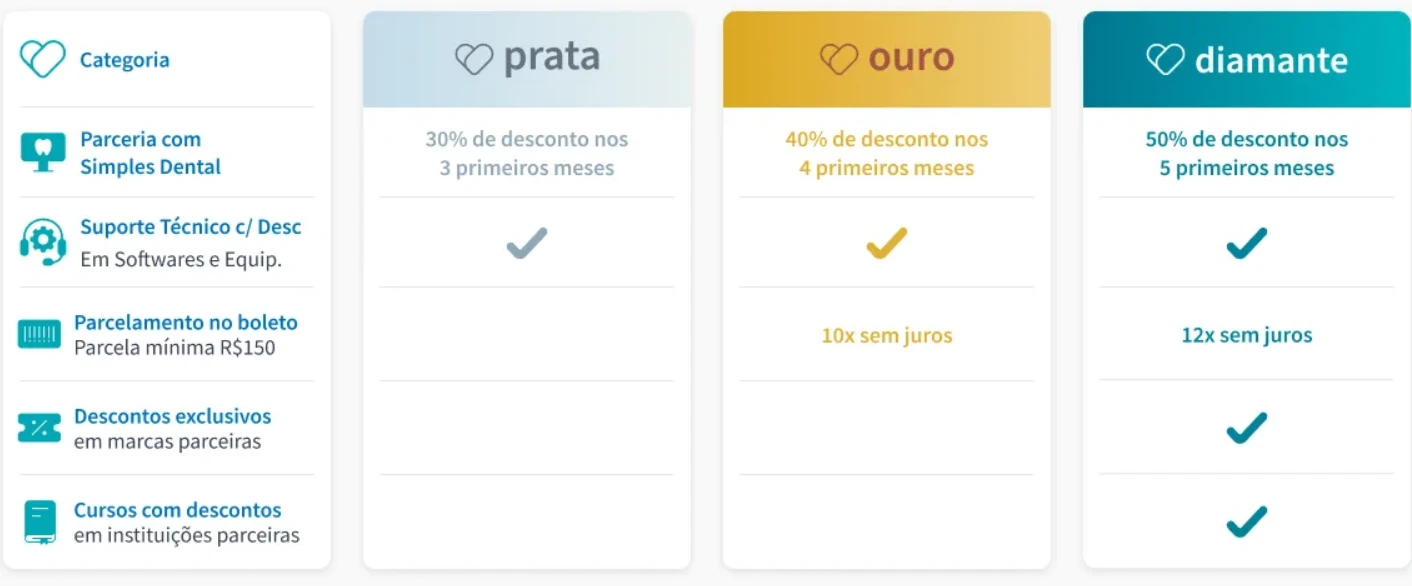
Task: Click the gray checkmark in prata column
Action: point(527,243)
